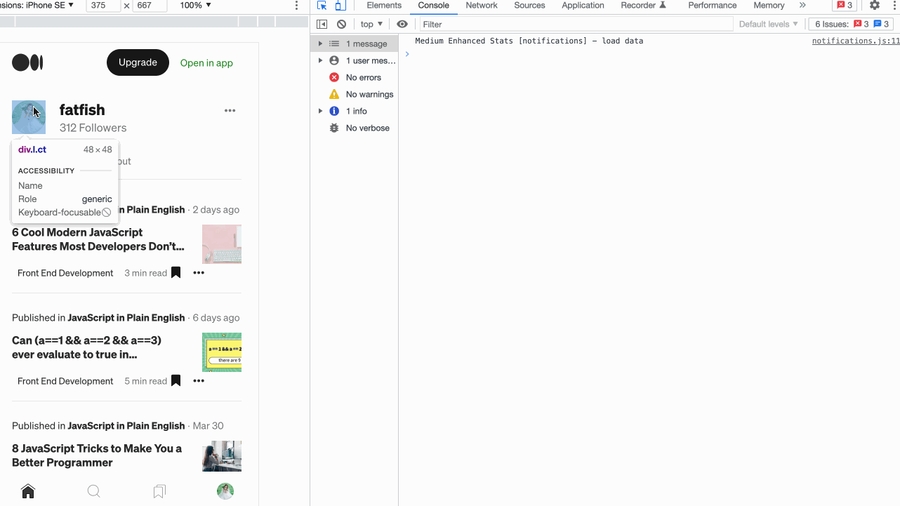
Task: Toggle the device toolbar icon
Action: click(x=340, y=6)
